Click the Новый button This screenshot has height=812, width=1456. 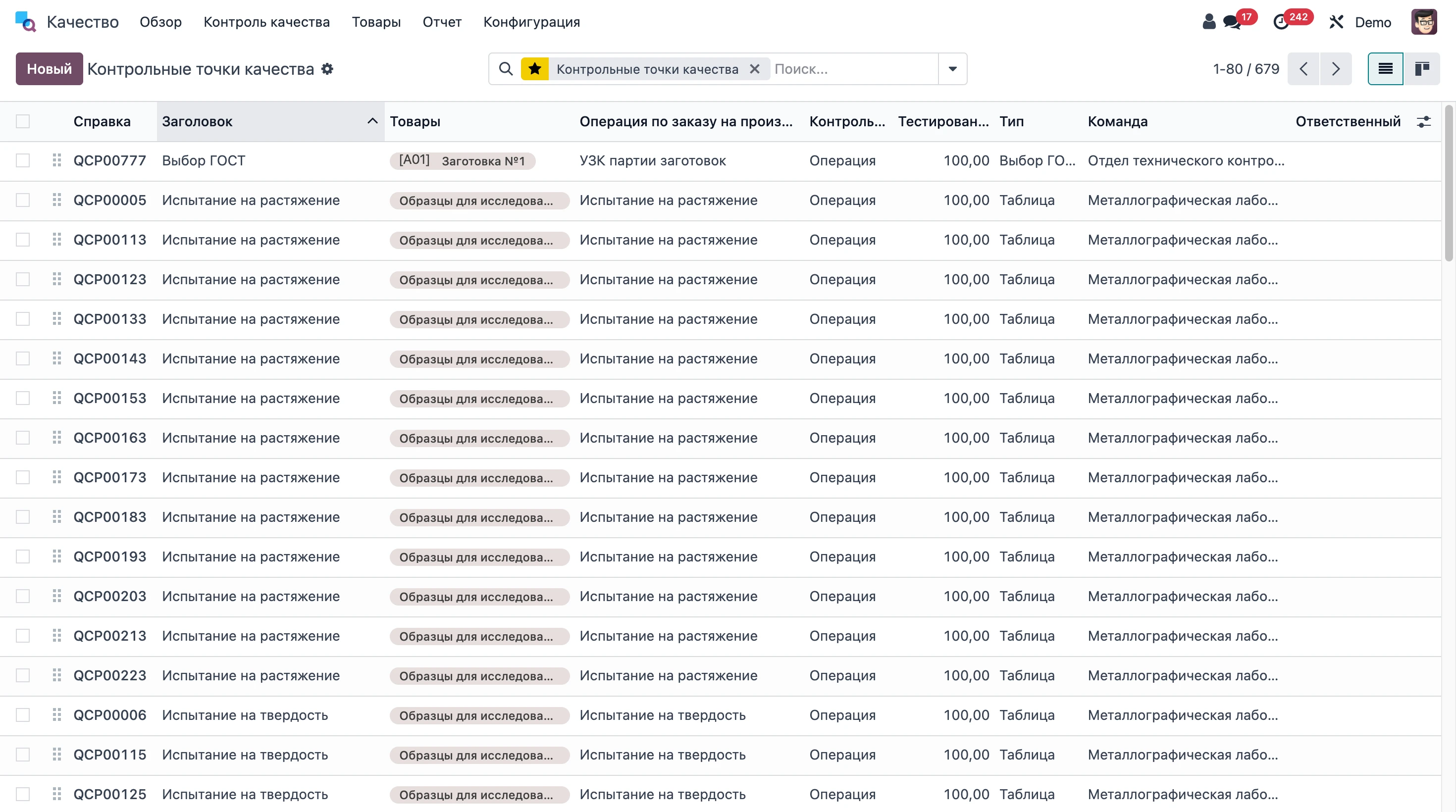[49, 69]
